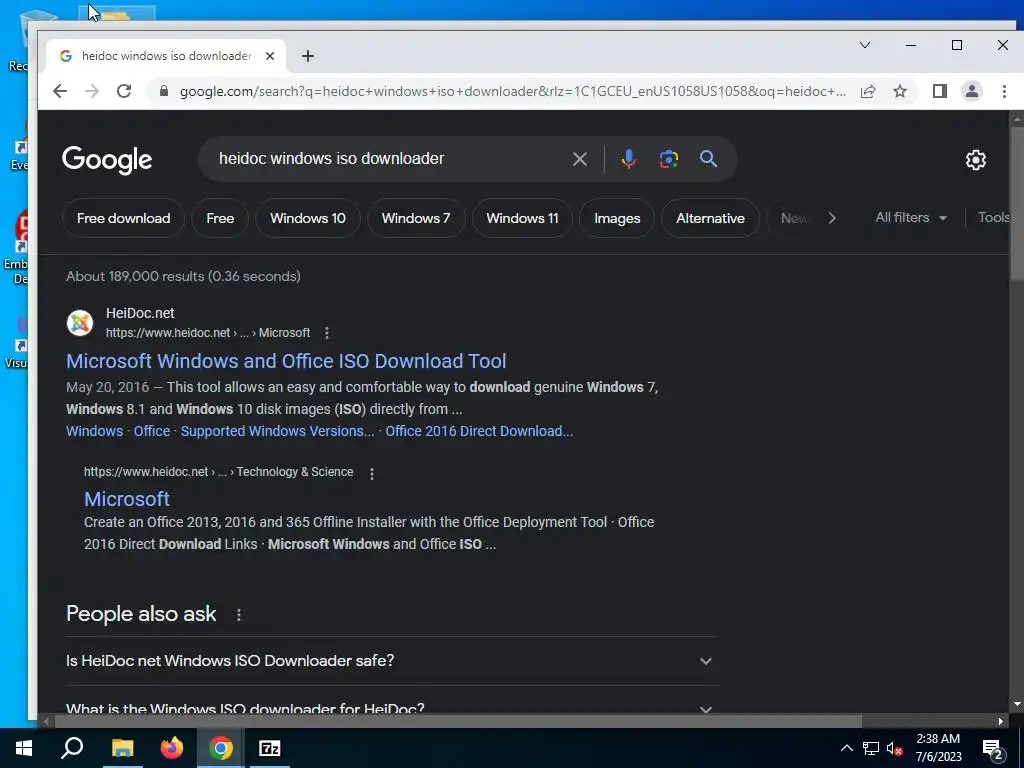Search by image with Google Lens icon
1024x768 pixels.
click(x=669, y=159)
